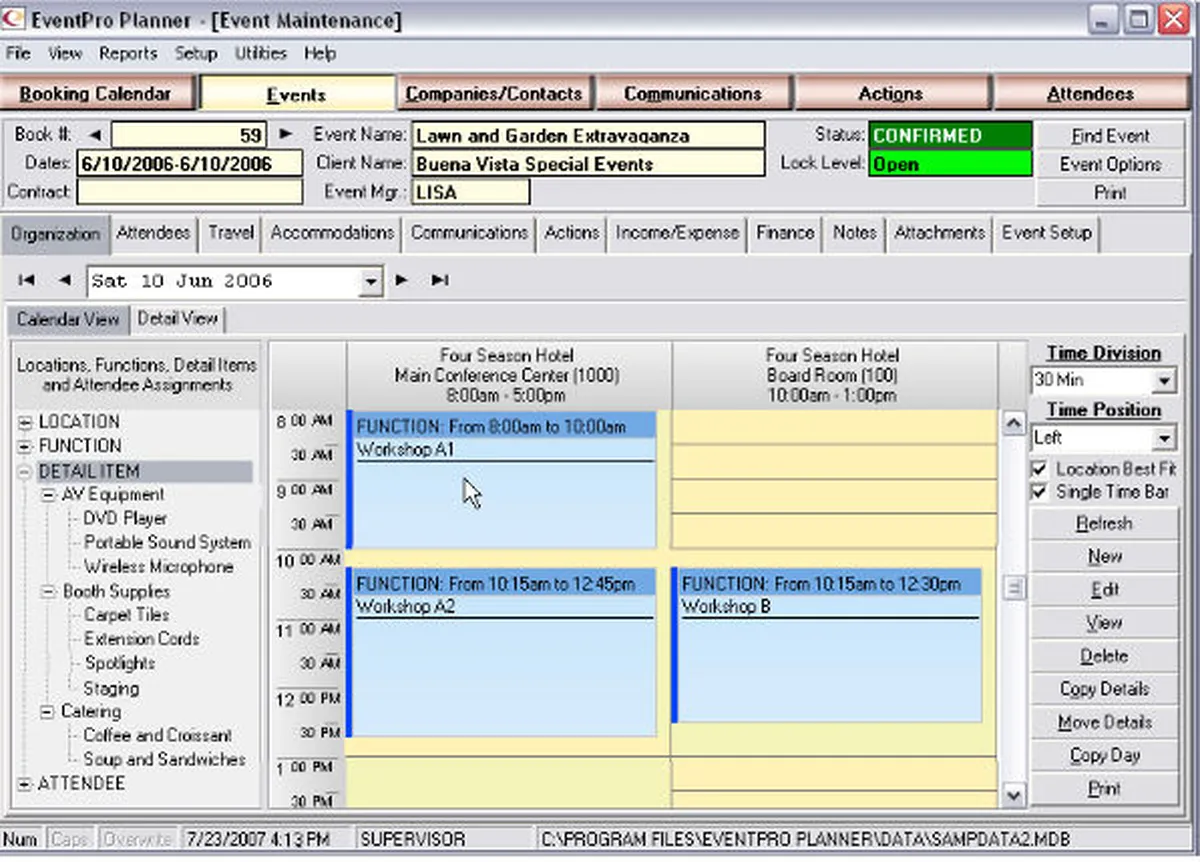Go to previous booking number arrow
This screenshot has width=1200, height=862.
(x=95, y=134)
